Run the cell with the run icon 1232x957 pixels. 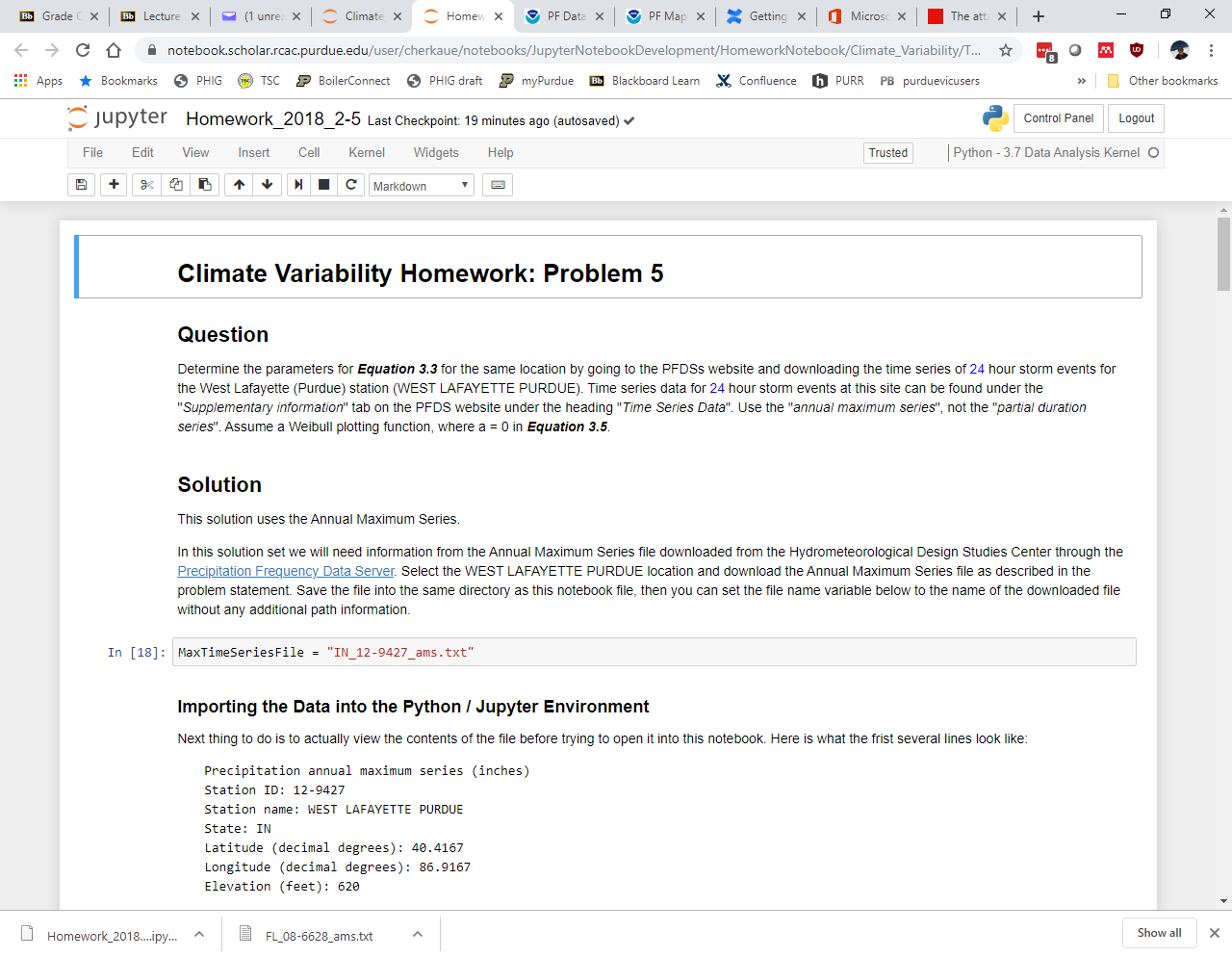(298, 185)
